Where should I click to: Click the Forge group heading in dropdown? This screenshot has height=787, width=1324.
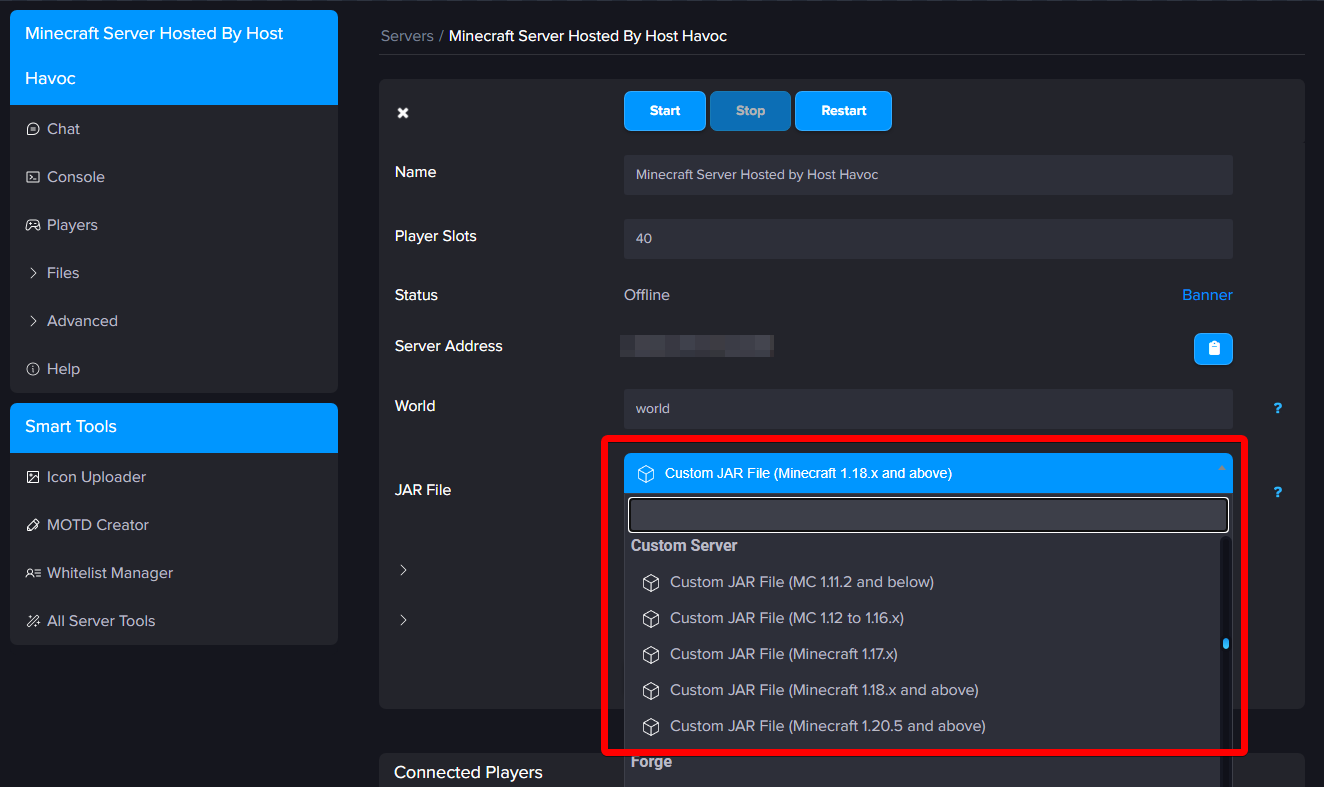click(x=651, y=762)
